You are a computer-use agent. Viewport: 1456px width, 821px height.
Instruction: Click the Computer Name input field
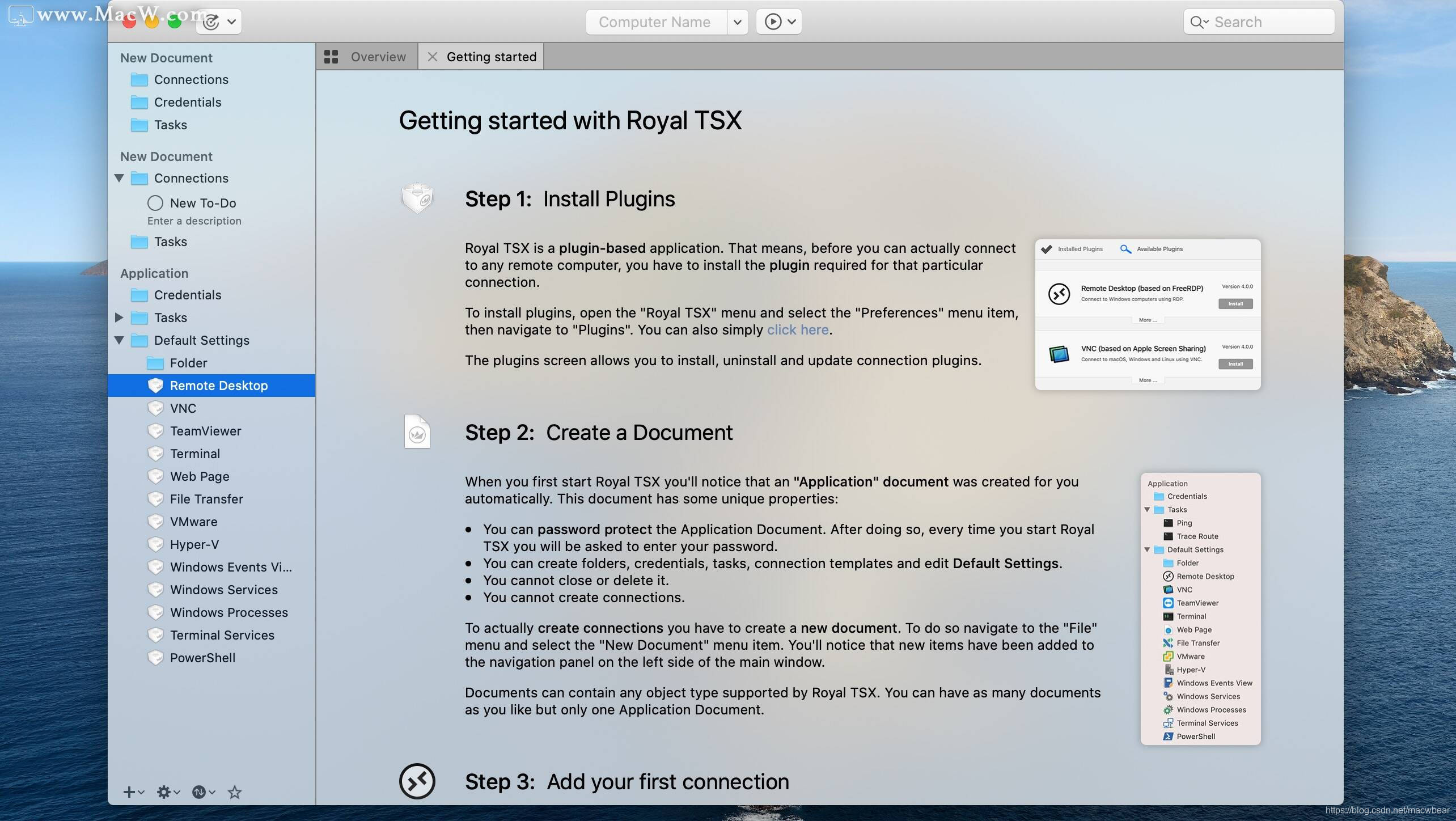(657, 22)
